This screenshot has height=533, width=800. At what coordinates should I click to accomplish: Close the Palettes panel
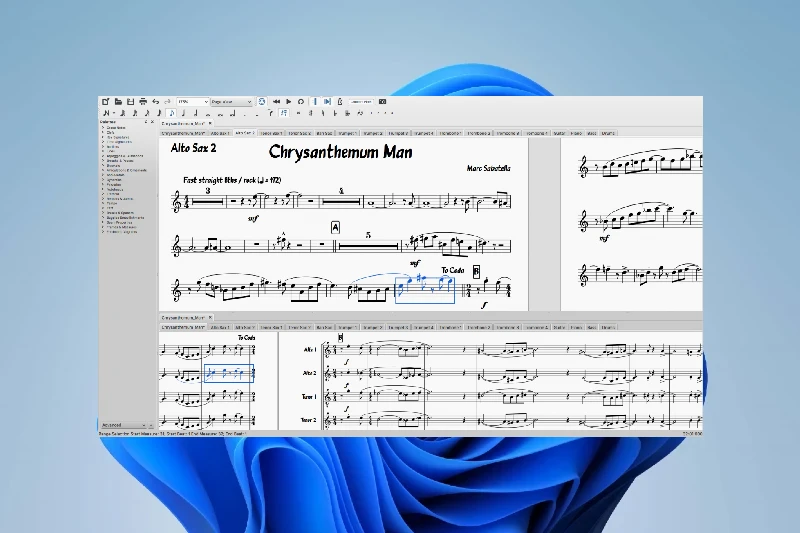click(x=154, y=123)
